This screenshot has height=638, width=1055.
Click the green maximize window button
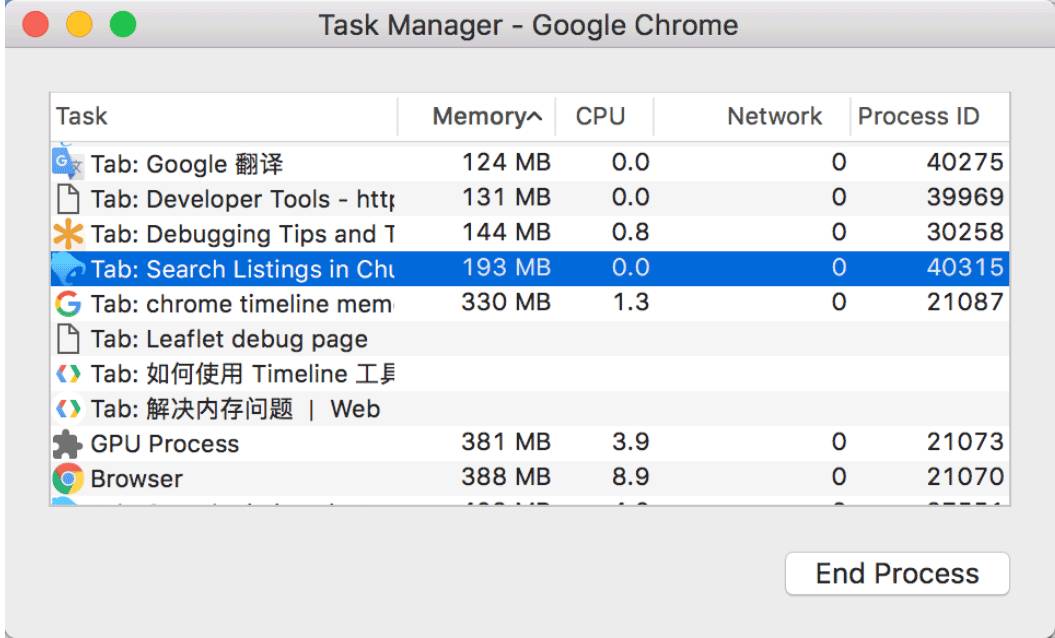[x=123, y=24]
